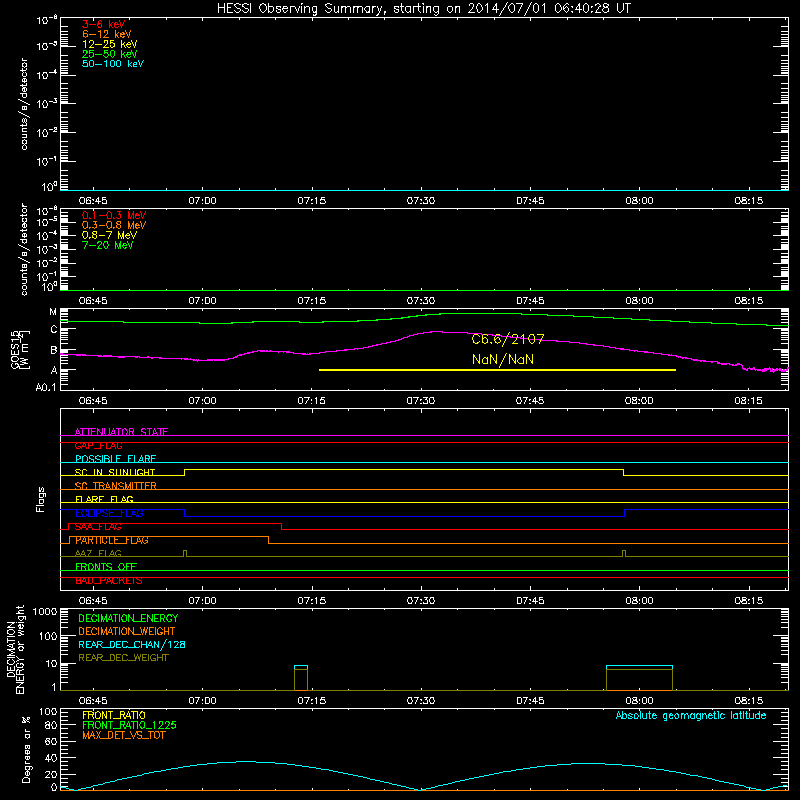Click the yellow flare interval bar in GOES plot

497,370
